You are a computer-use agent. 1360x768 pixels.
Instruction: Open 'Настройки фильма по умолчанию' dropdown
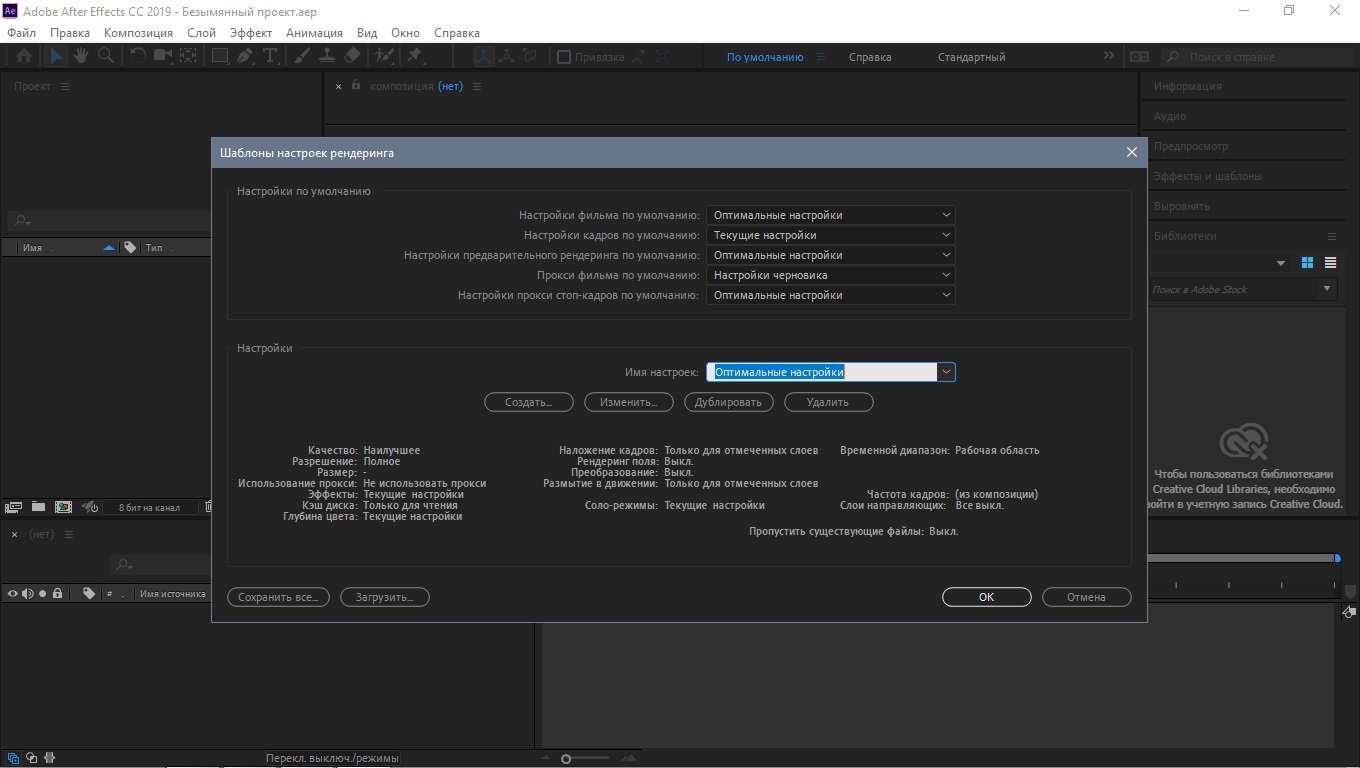click(830, 215)
